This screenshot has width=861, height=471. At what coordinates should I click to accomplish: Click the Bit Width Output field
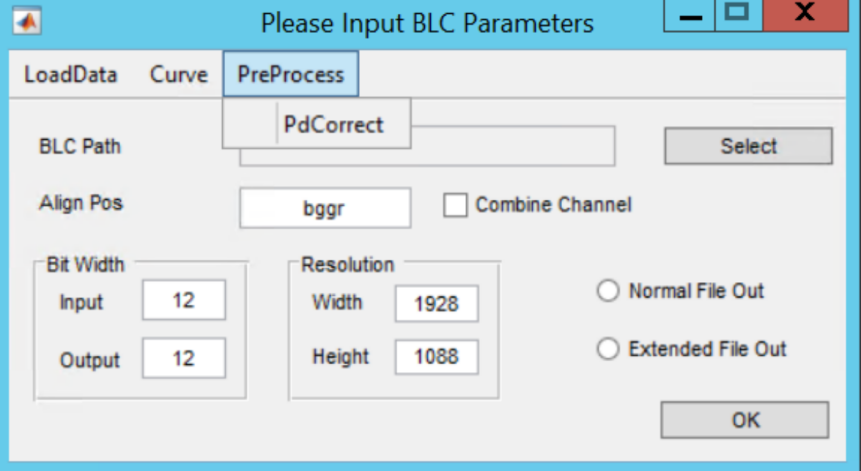tap(184, 358)
